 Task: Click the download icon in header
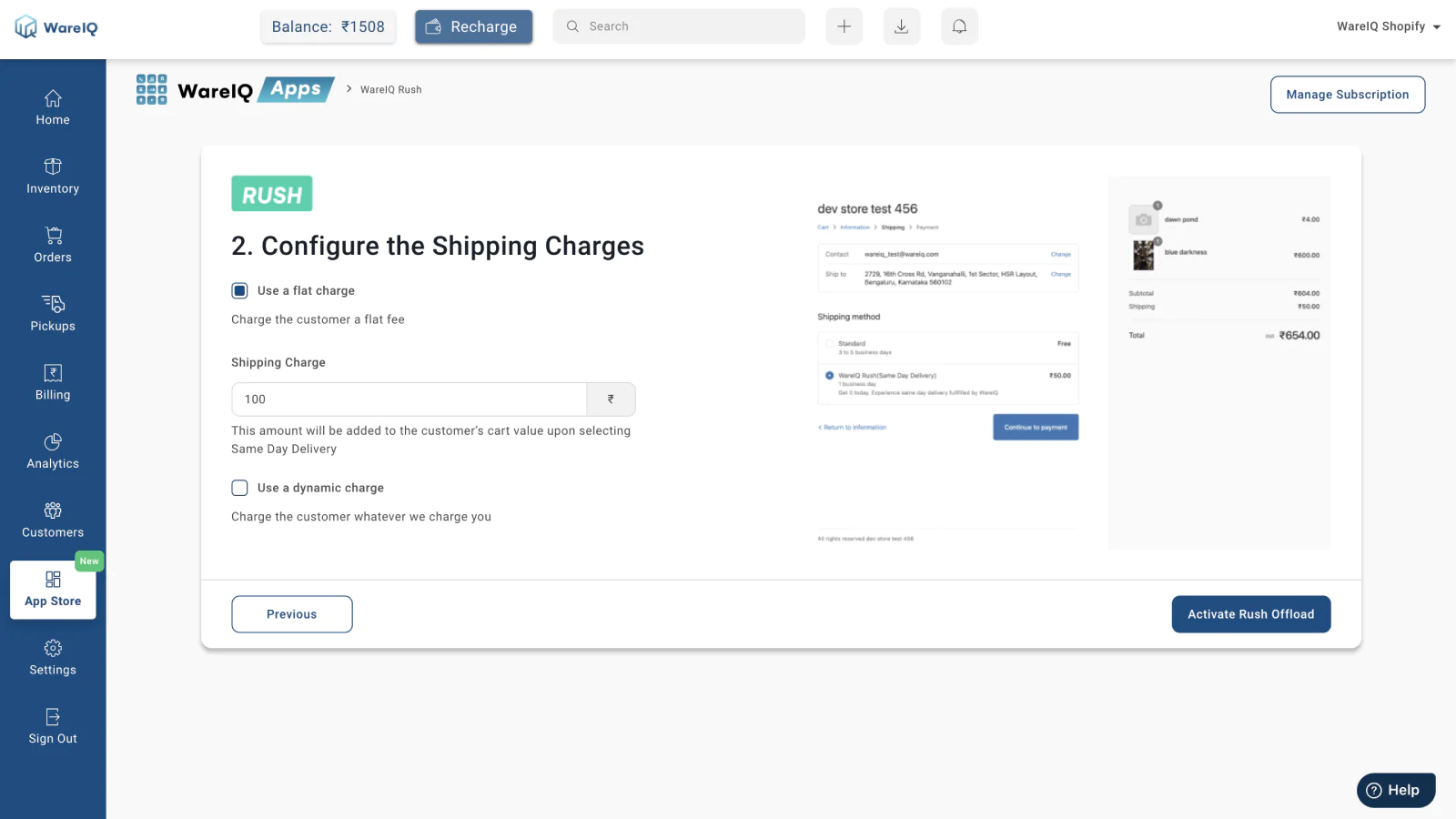pos(901,26)
